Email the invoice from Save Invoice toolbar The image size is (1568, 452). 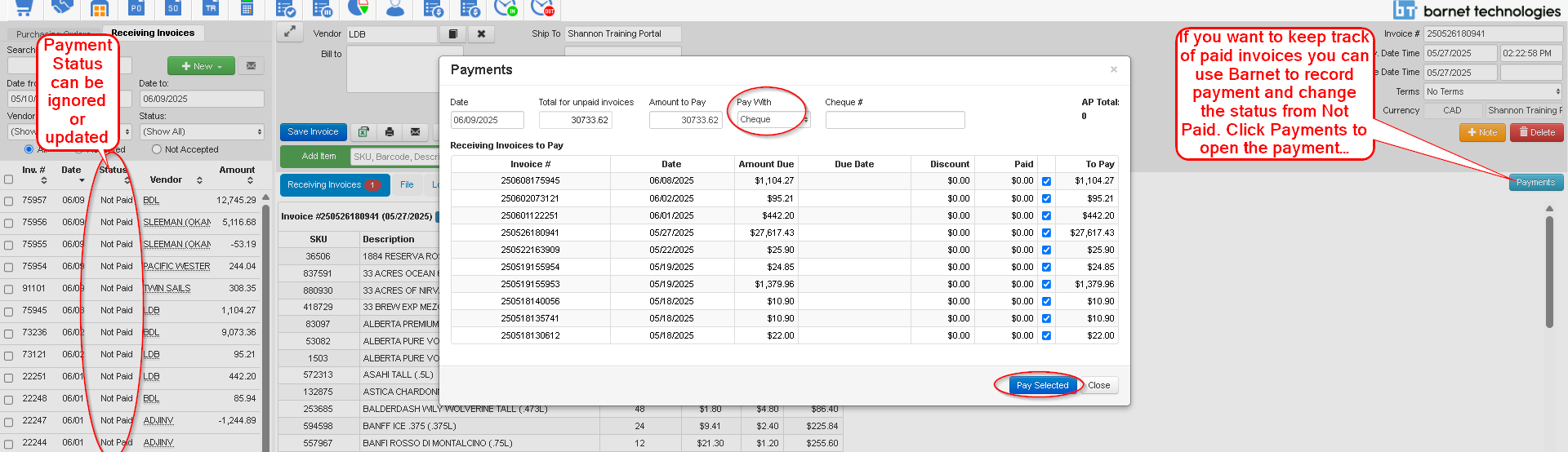pyautogui.click(x=416, y=132)
